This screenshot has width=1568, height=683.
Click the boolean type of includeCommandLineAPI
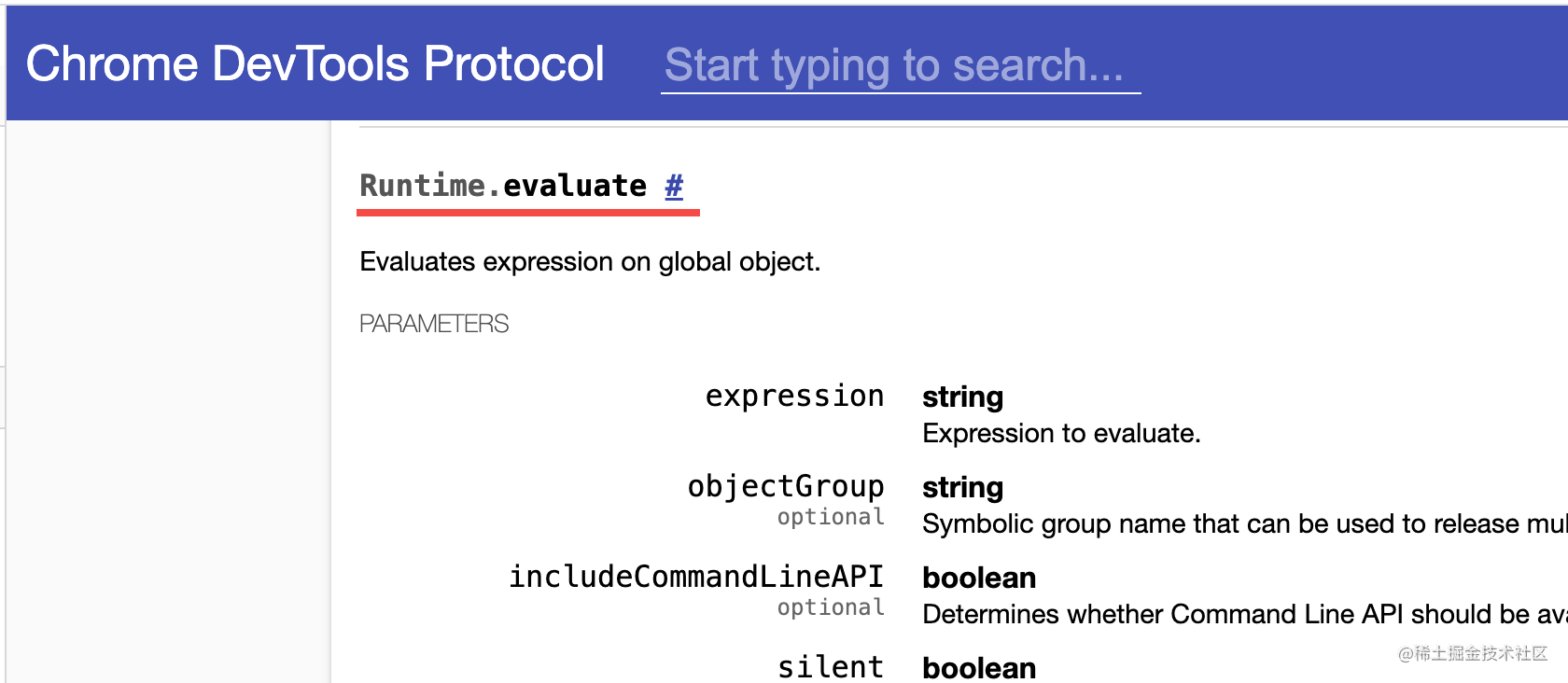[x=979, y=578]
